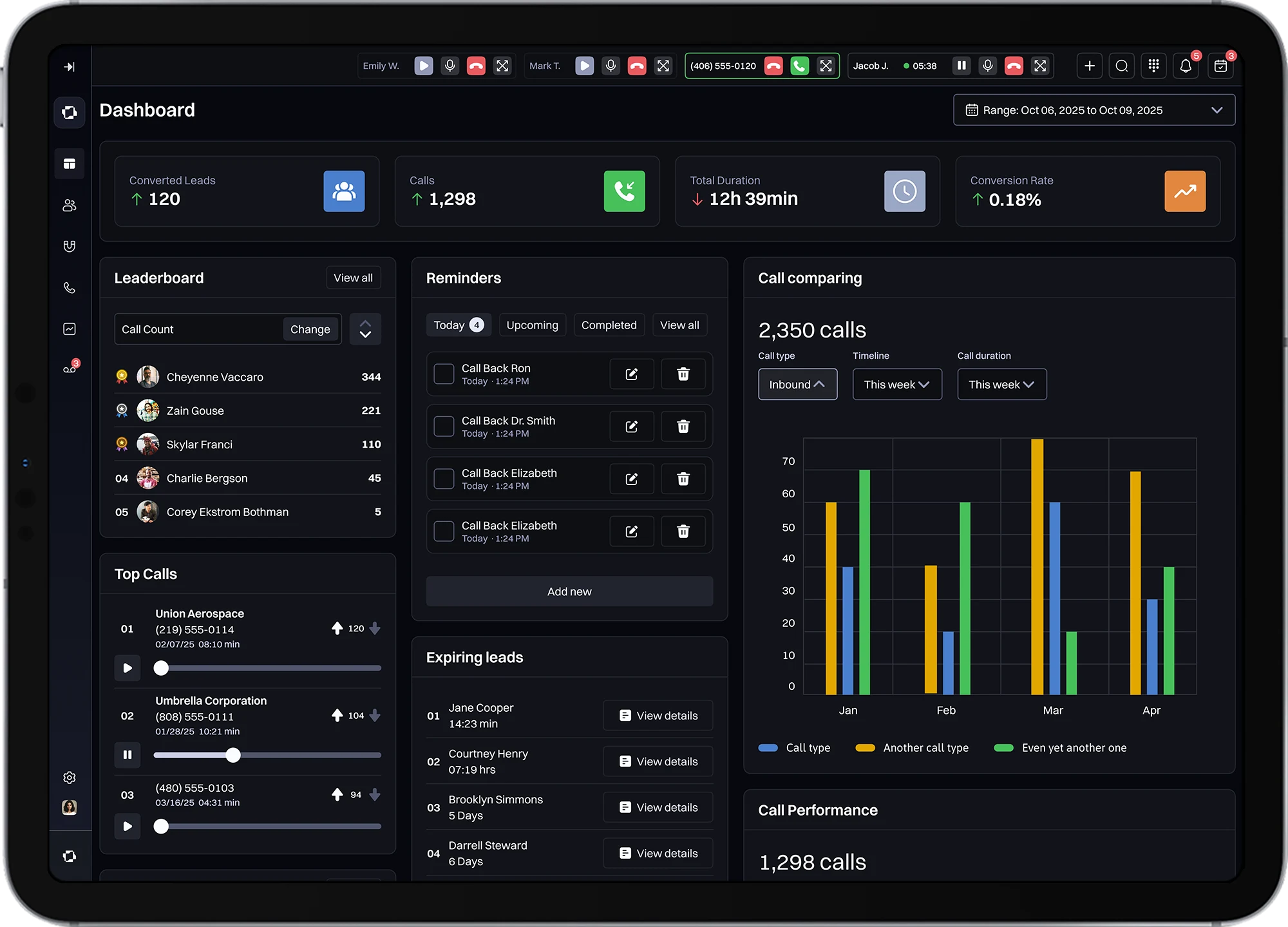
Task: Click Umbrella Corporation recording progress slider
Action: pyautogui.click(x=267, y=755)
